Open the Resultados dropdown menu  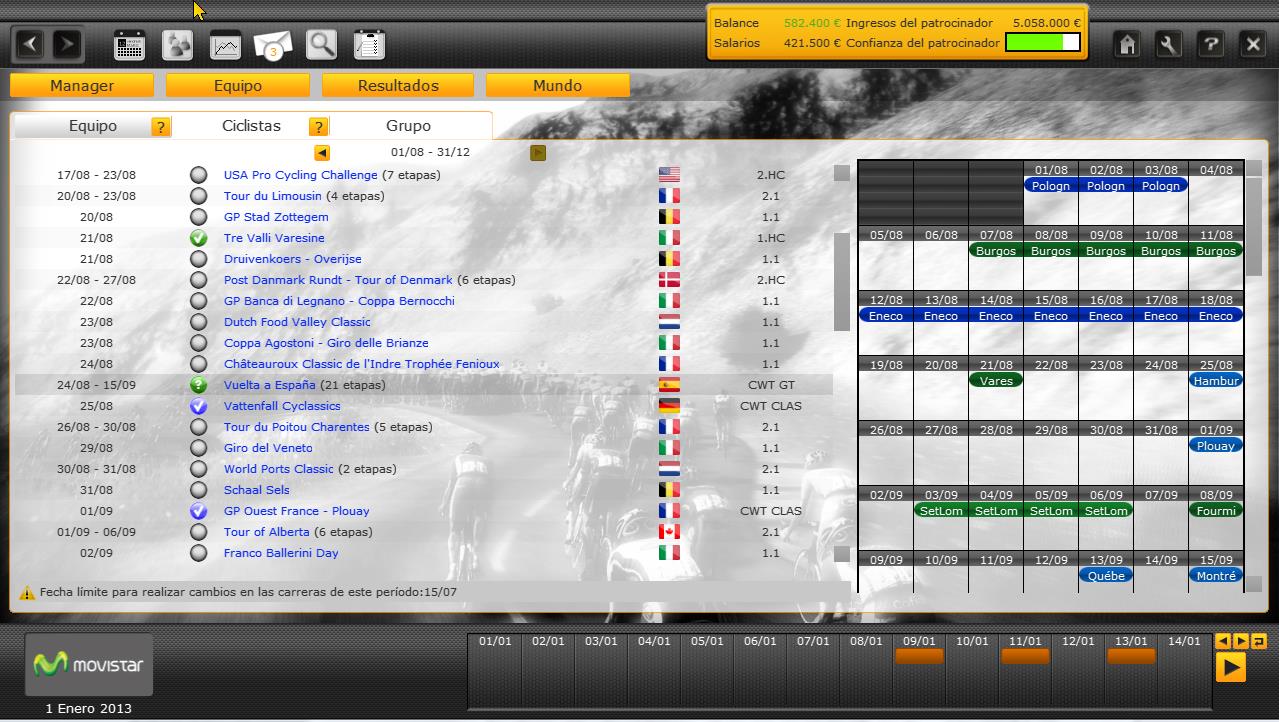(x=398, y=86)
